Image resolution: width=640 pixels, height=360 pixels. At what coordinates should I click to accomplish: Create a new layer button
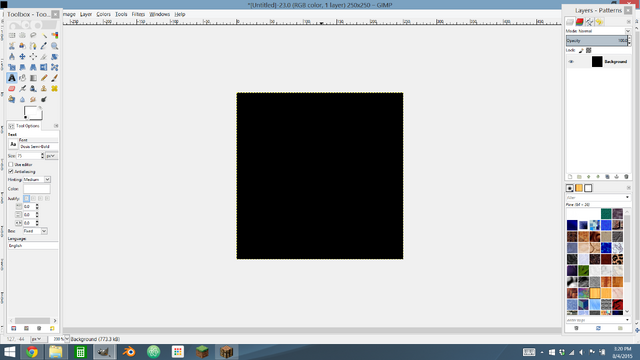(x=570, y=177)
